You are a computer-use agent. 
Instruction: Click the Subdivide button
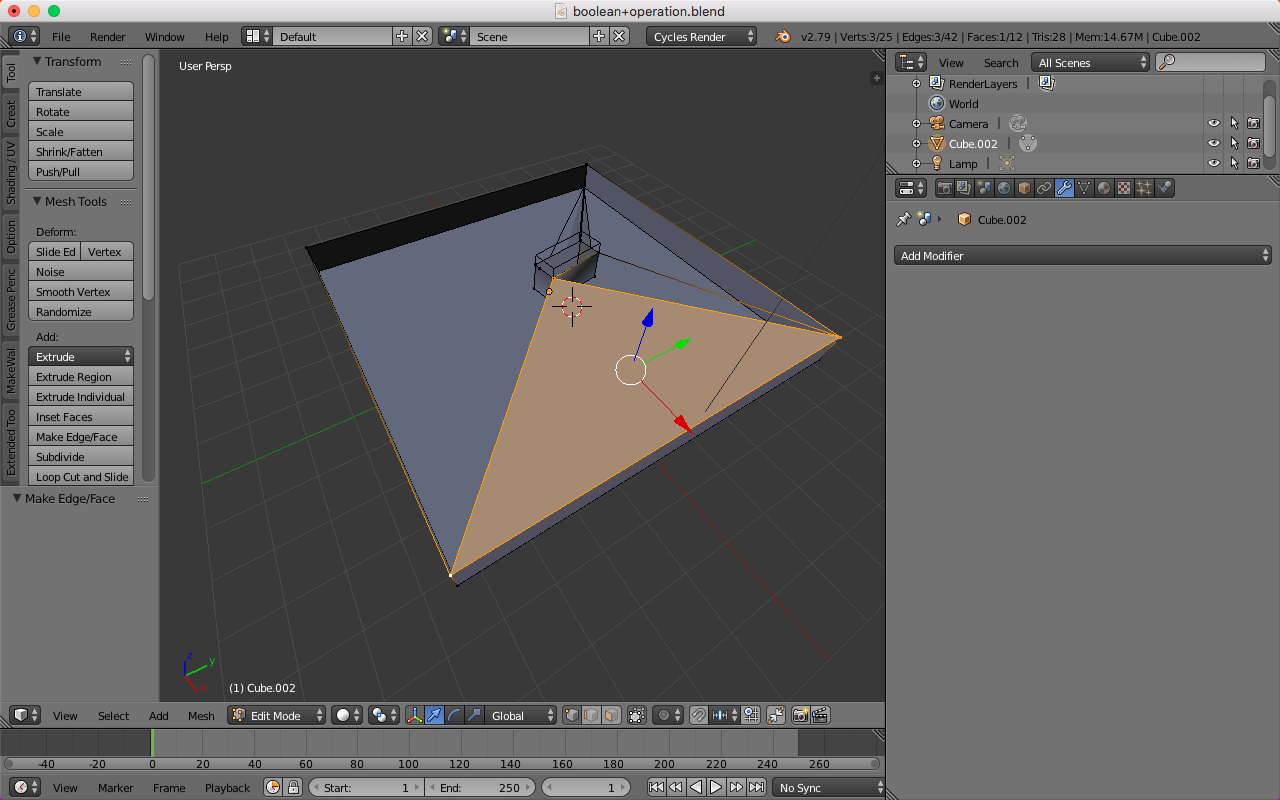pos(81,456)
